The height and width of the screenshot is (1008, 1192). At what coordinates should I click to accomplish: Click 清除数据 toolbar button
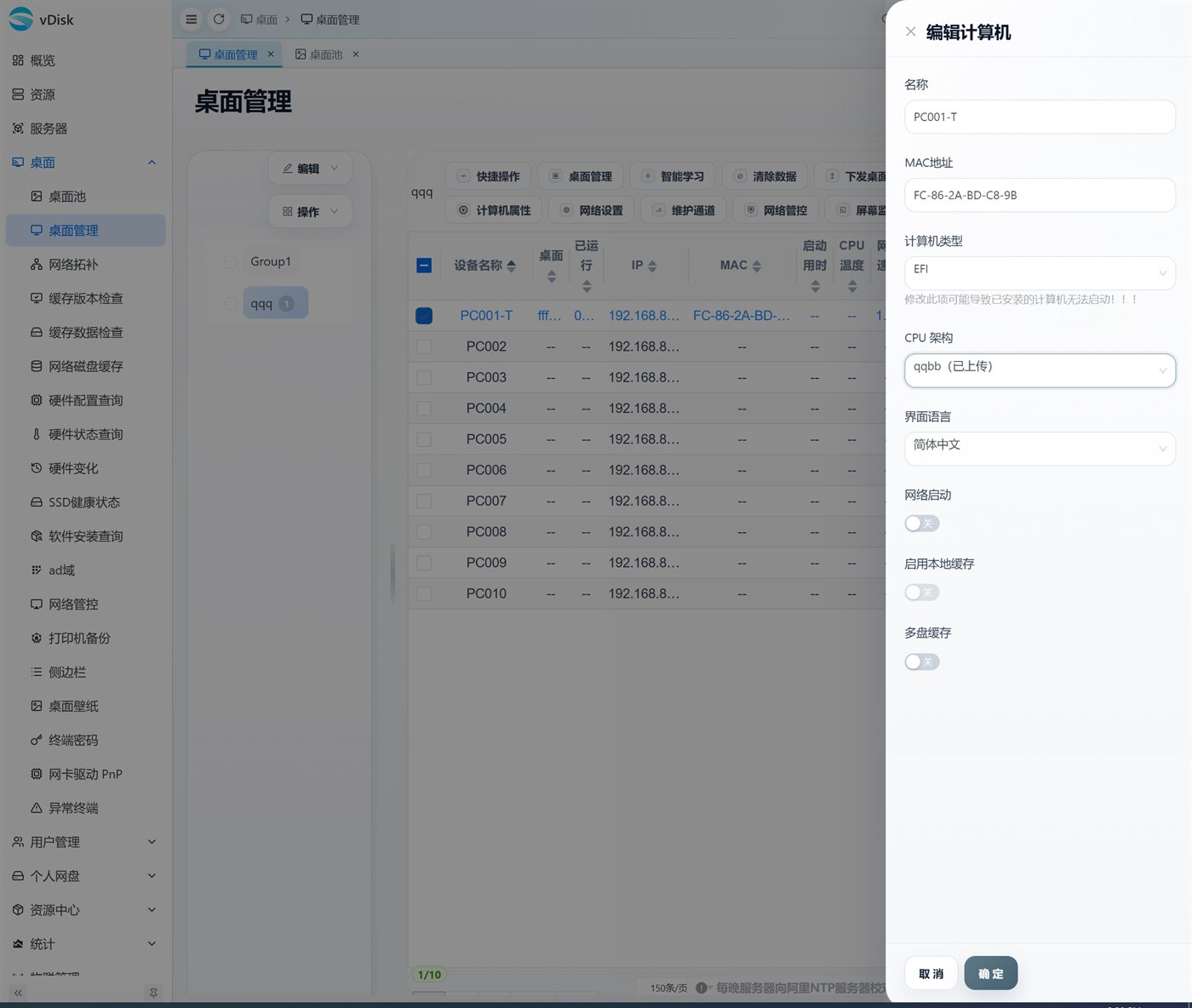765,176
